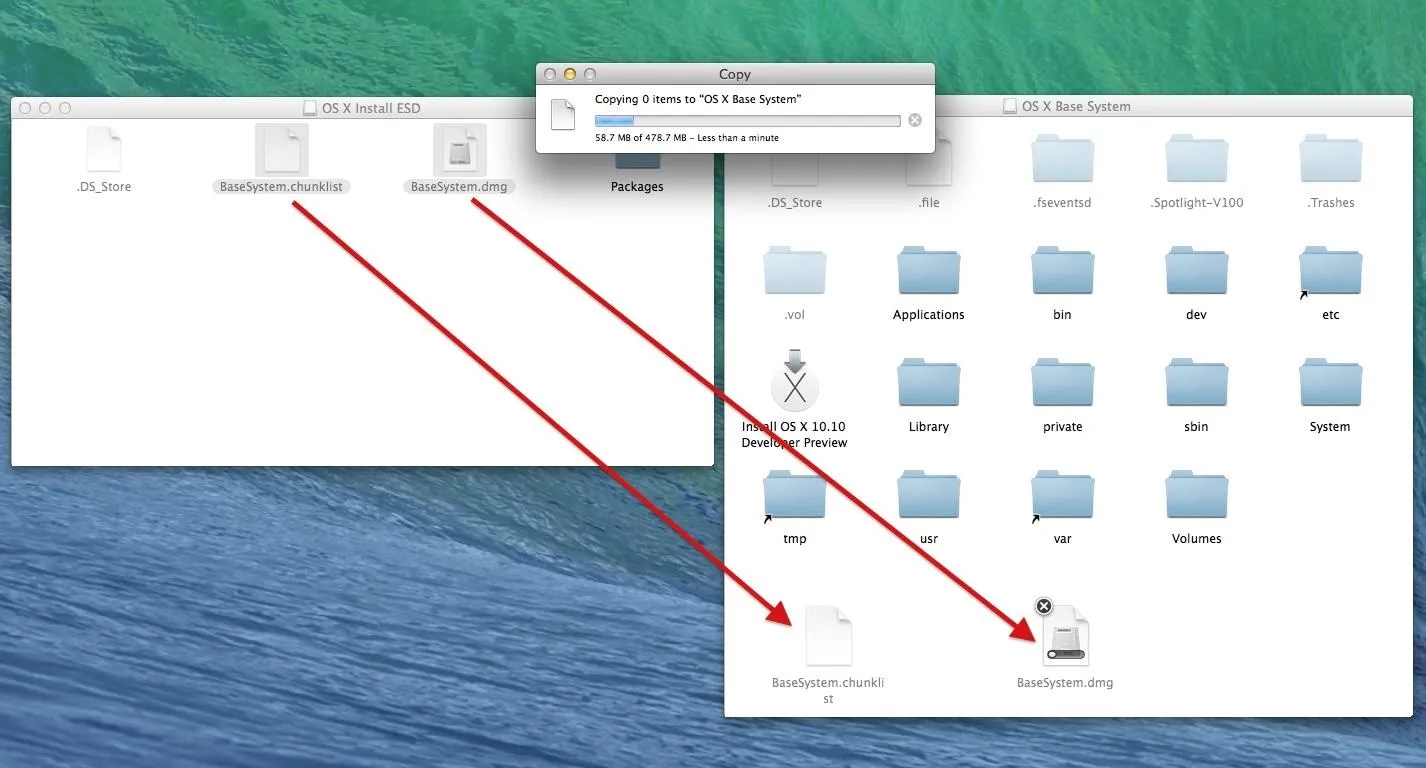
Task: Select the .fseventsd folder in OS X Base System
Action: point(1062,160)
